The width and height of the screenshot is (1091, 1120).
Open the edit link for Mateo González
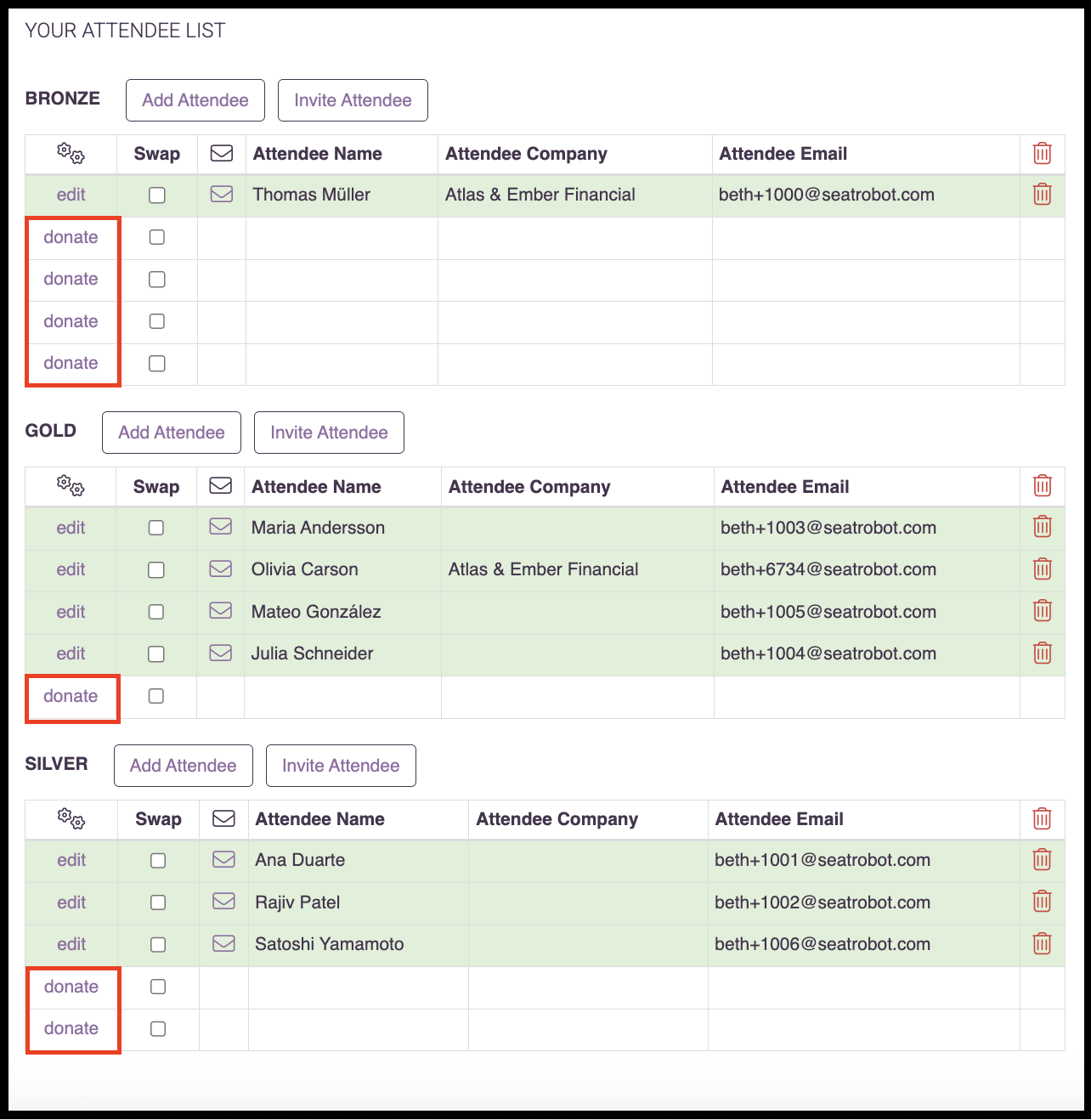coord(71,612)
